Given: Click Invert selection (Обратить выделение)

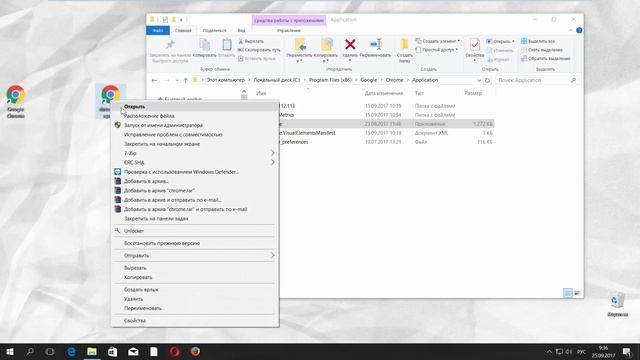Looking at the screenshot, I should click(545, 58).
